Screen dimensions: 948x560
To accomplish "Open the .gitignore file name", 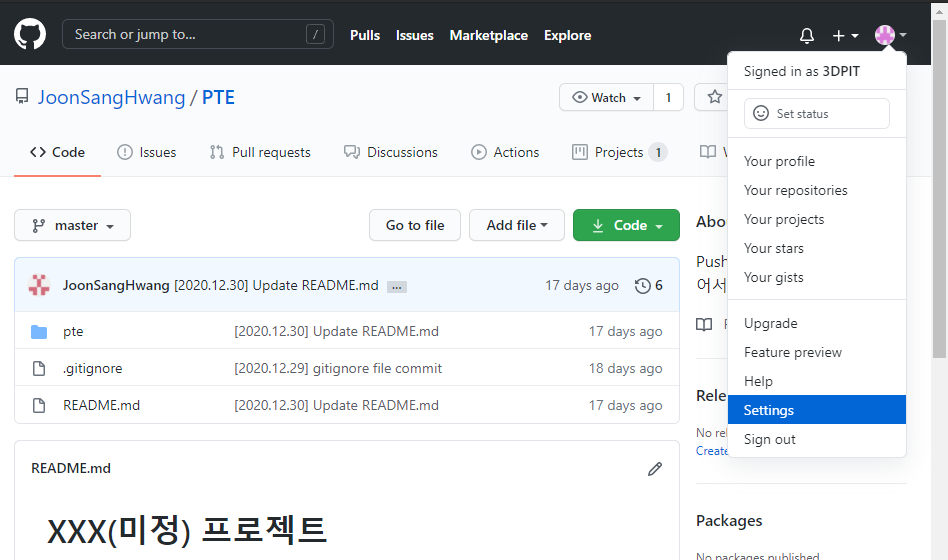I will (x=93, y=368).
